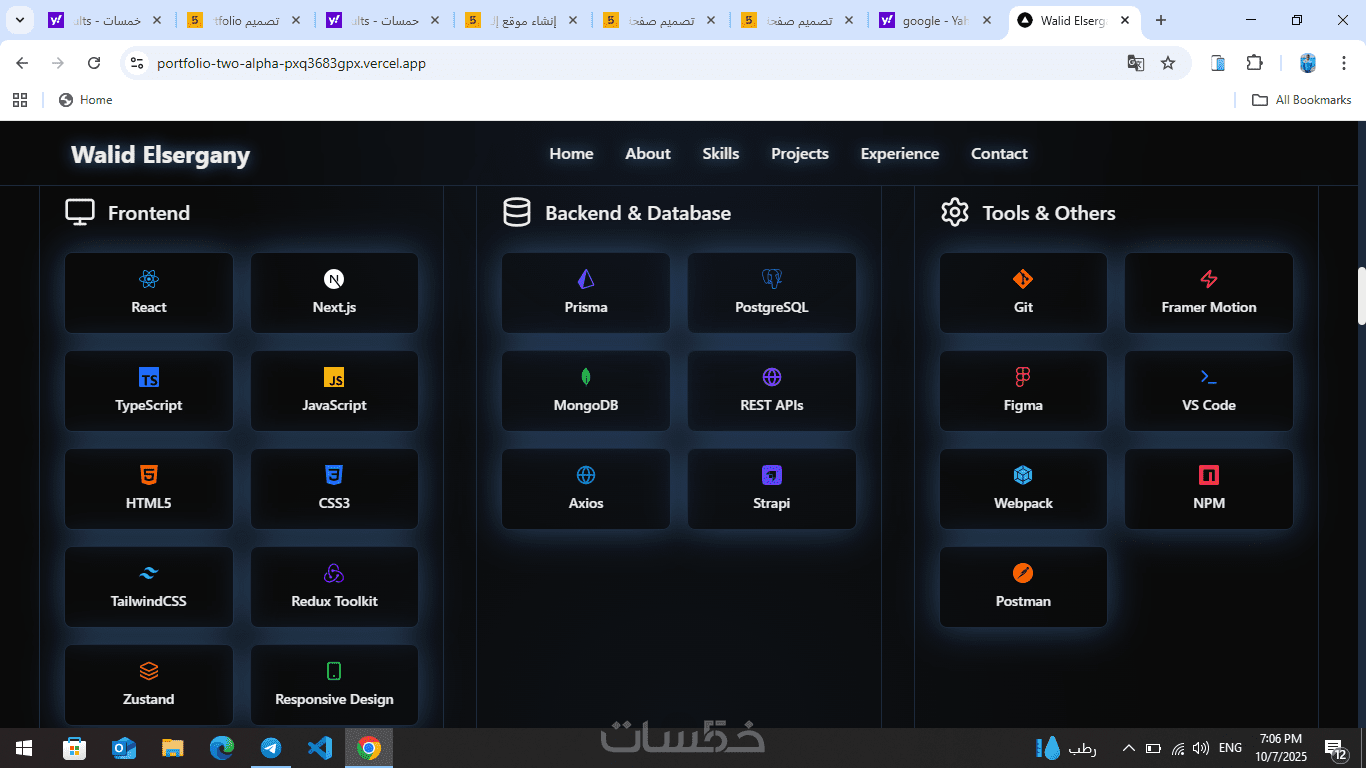Click the Frontend section heading text
Viewport: 1366px width, 768px height.
coord(149,213)
